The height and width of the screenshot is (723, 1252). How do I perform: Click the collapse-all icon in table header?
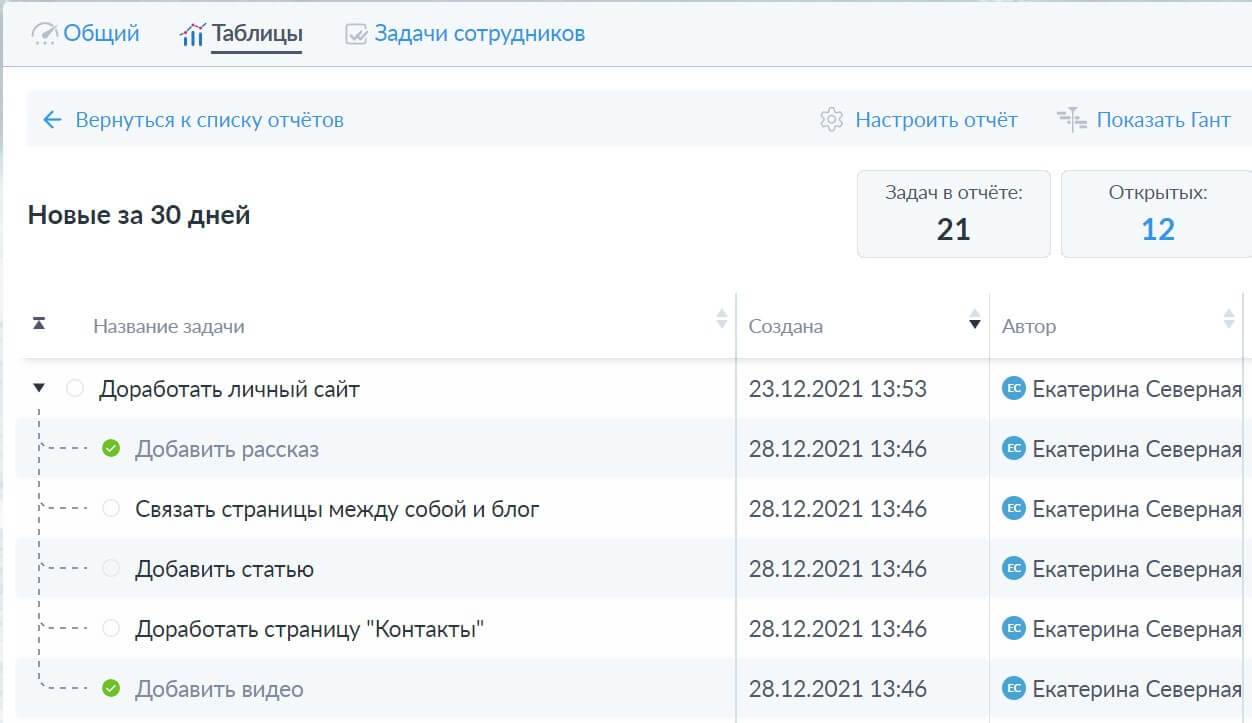(39, 324)
